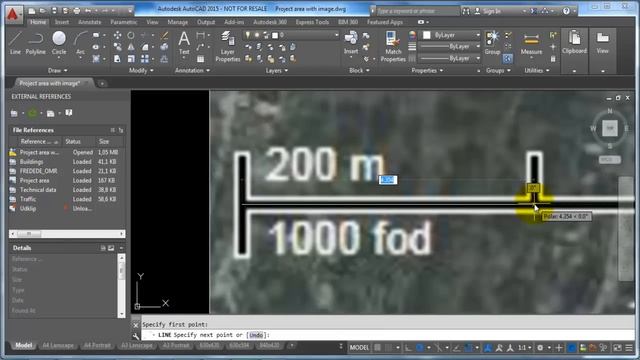Switch to the Manage ribbon tab
The image size is (640, 360).
tap(178, 22)
